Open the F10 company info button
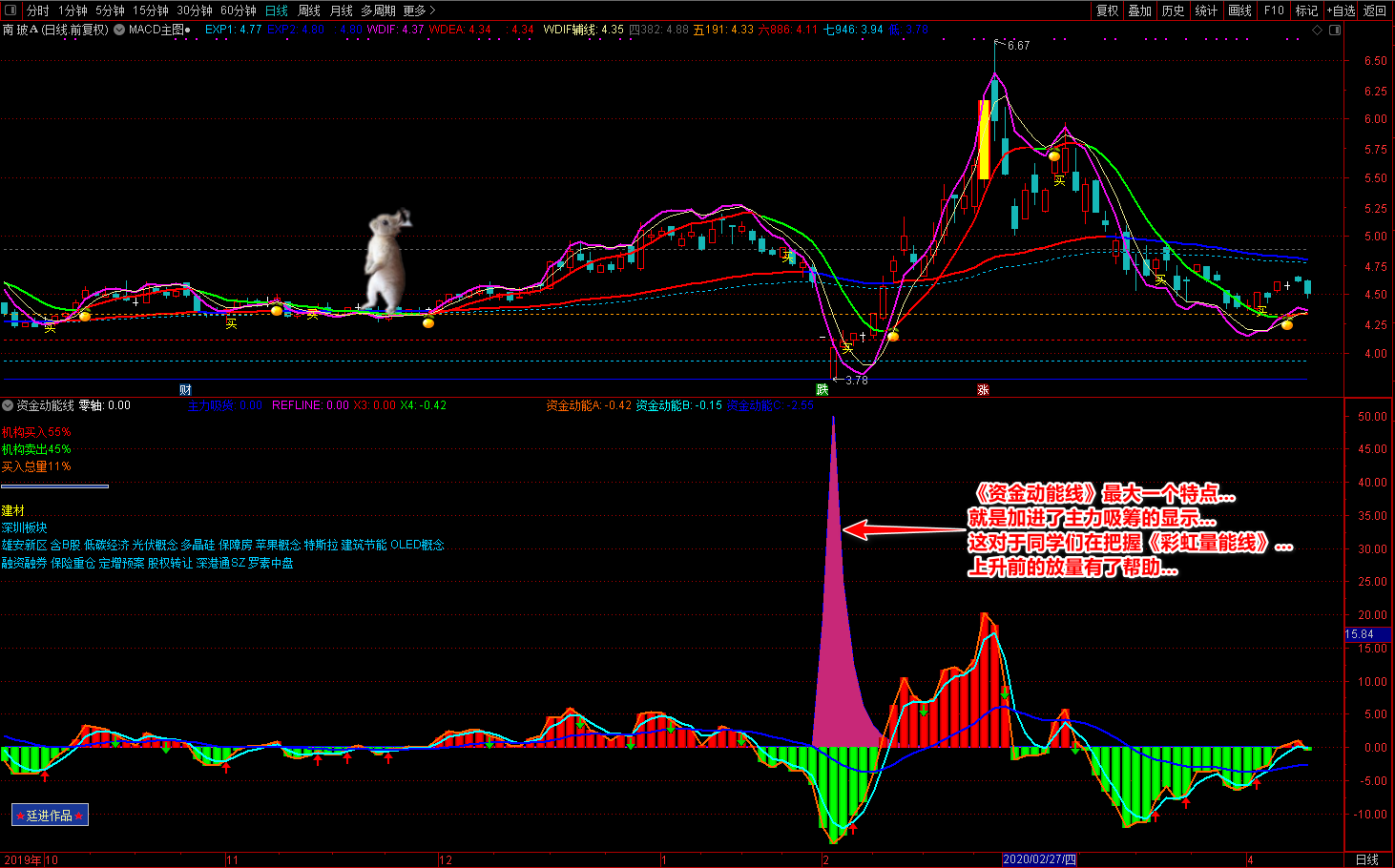The width and height of the screenshot is (1395, 868). click(1274, 10)
